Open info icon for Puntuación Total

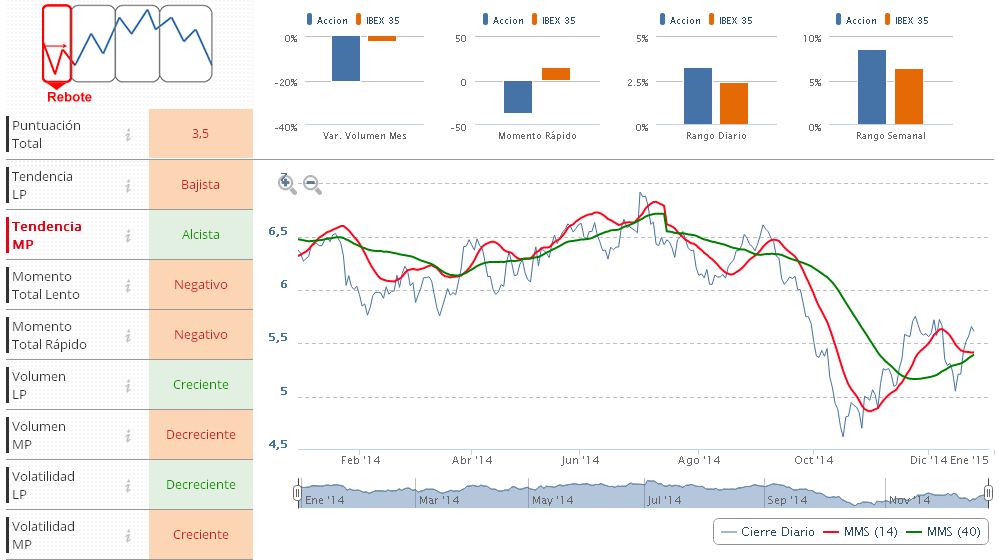tap(128, 135)
